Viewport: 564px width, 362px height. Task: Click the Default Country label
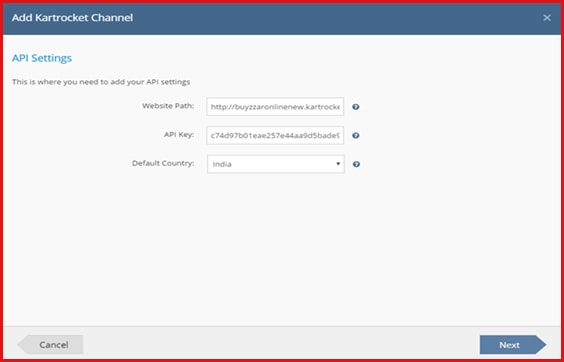pos(163,163)
